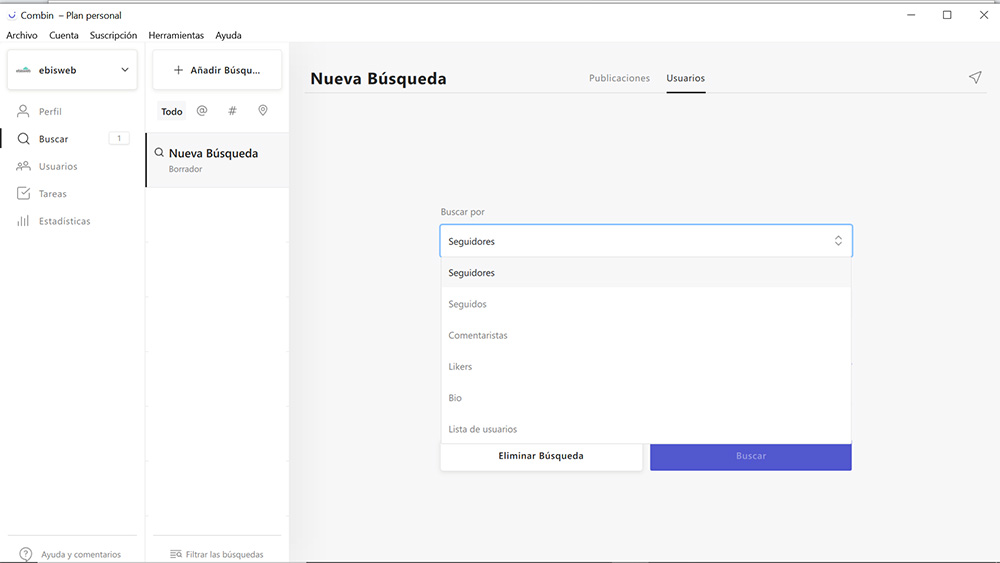Click the Buscar por field showing Seguidores

(x=646, y=241)
